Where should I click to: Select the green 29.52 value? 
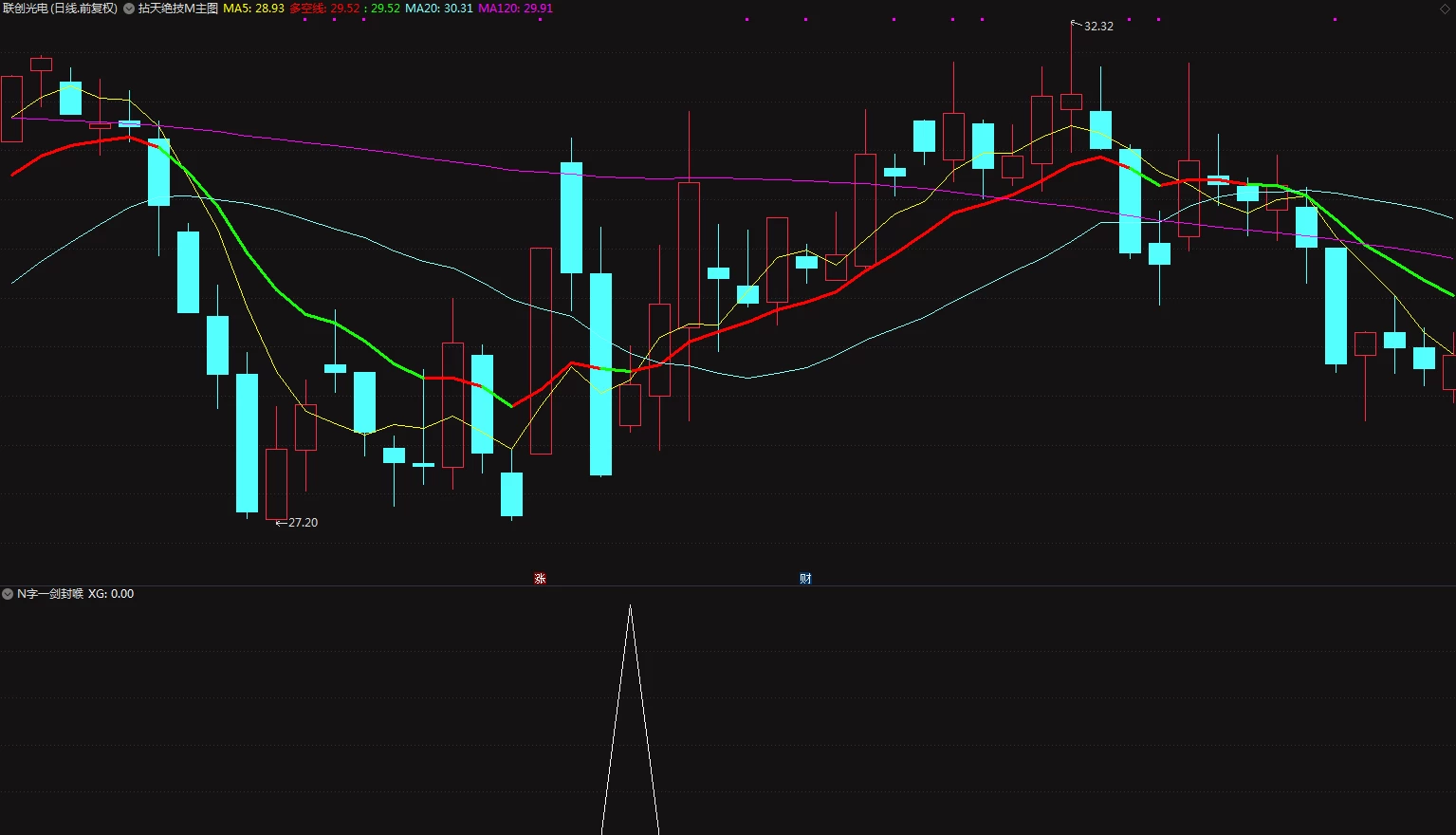(x=385, y=9)
